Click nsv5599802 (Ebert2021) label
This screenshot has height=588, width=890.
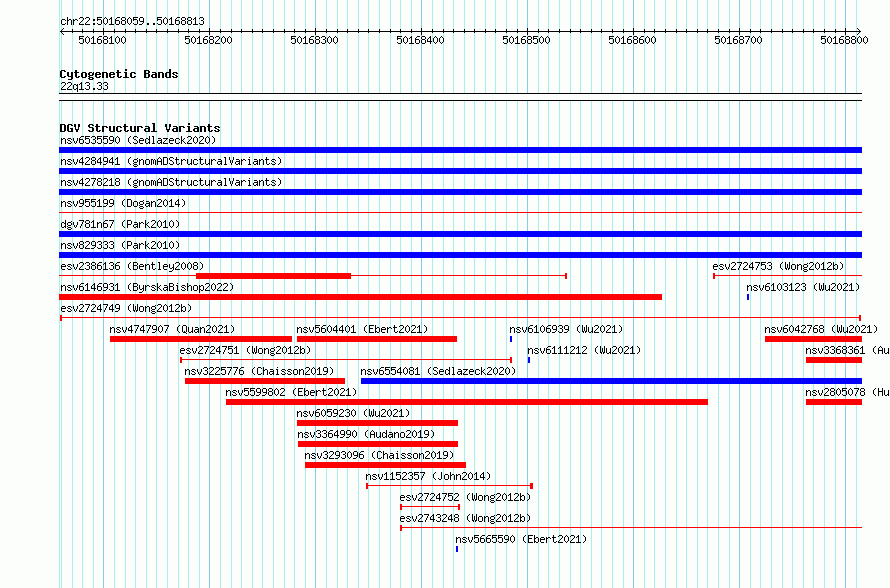tap(291, 392)
